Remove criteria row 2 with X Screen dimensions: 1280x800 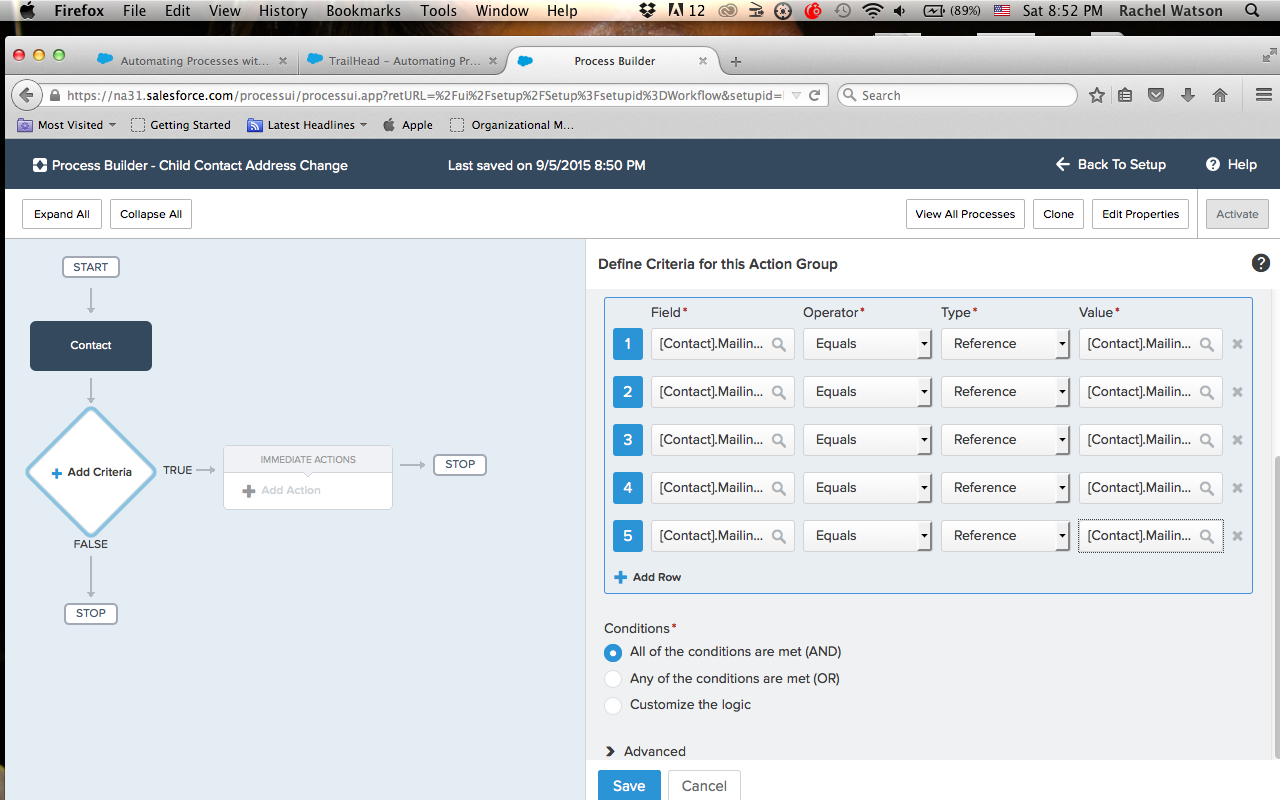point(1237,392)
